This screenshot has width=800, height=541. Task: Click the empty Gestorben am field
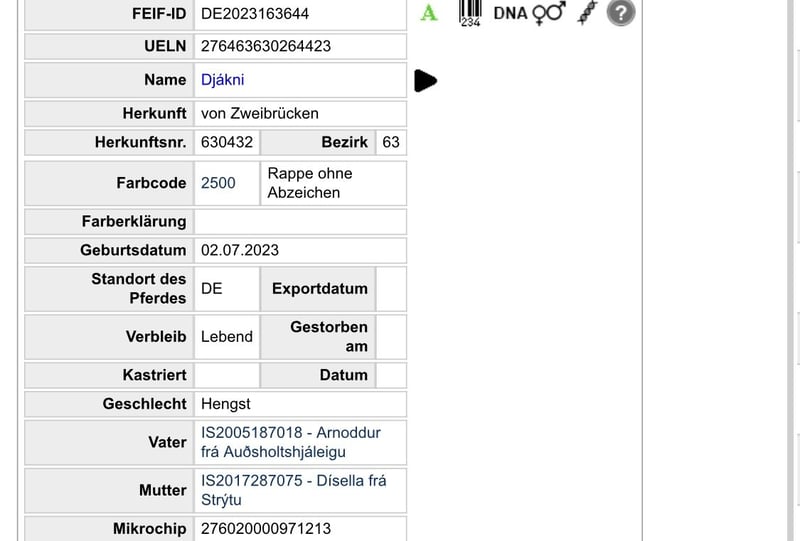(391, 337)
